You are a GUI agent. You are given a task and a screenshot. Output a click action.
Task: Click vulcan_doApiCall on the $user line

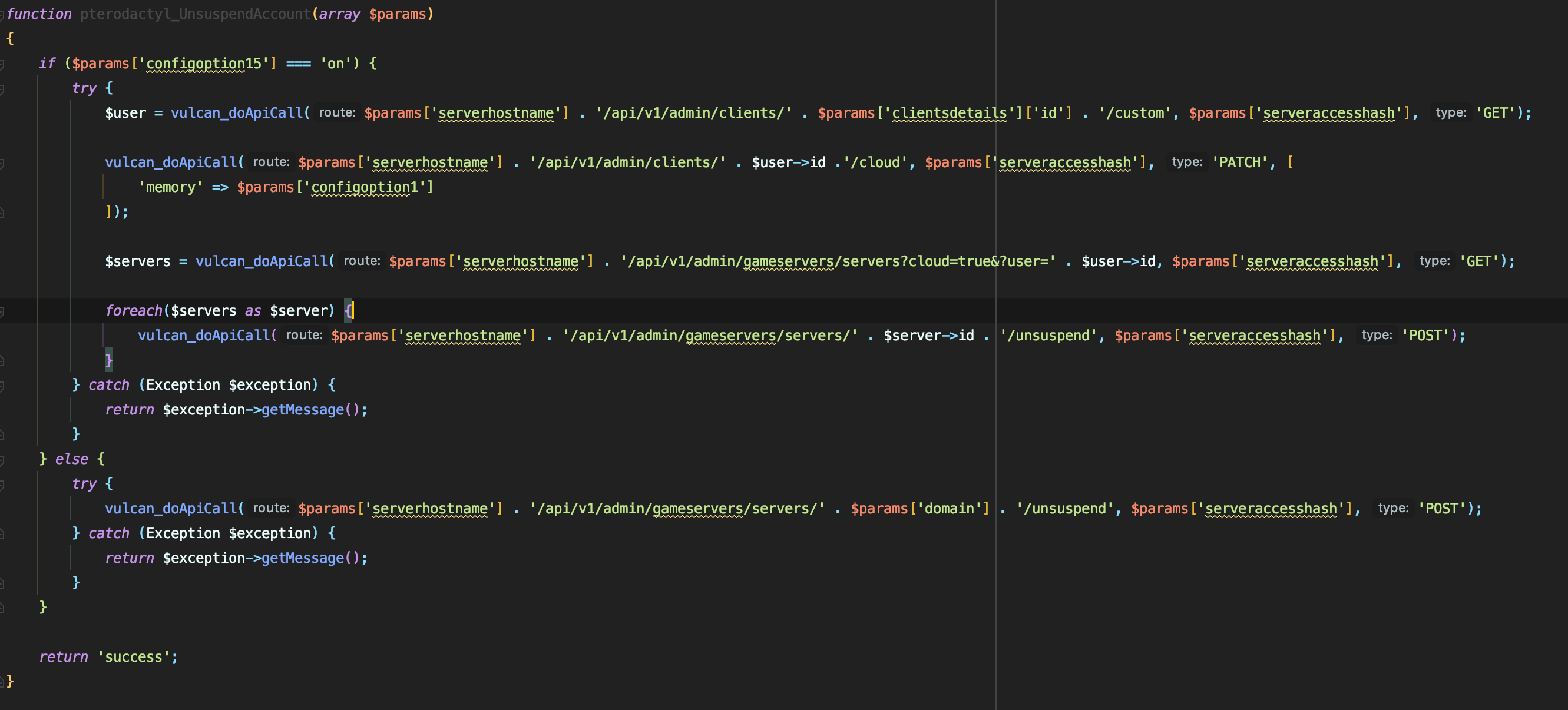click(236, 113)
